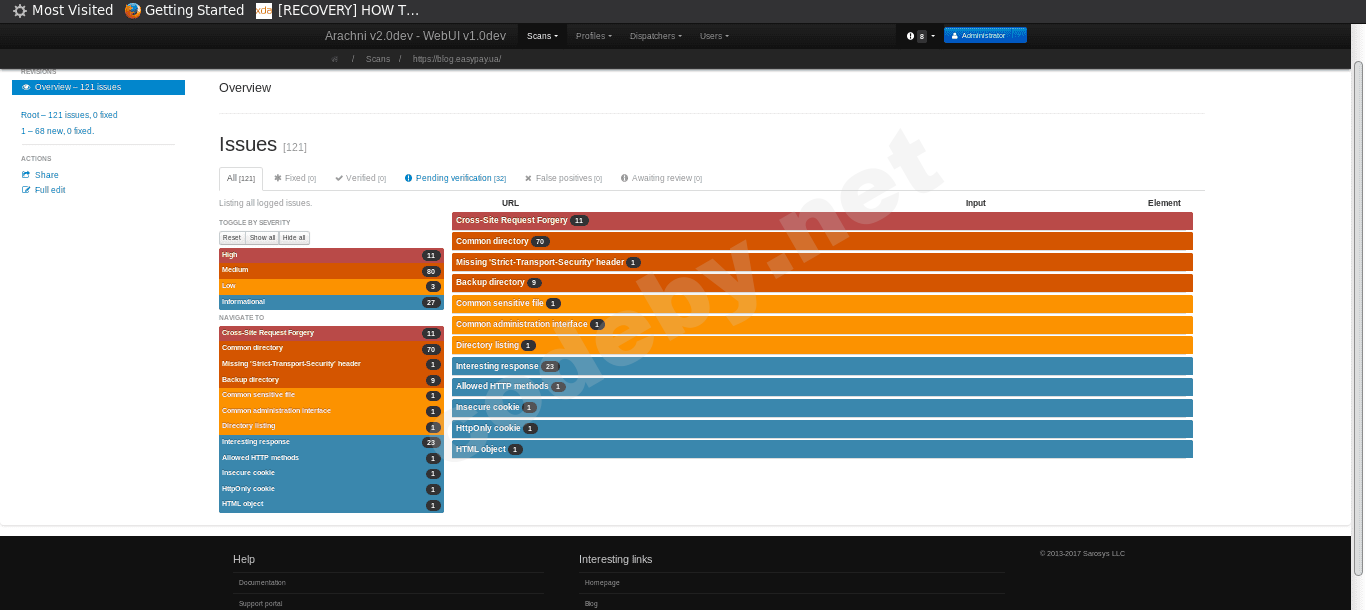Navigate to Interesting response in sidebar list
Screen dimensions: 1366x610
[x=331, y=442]
